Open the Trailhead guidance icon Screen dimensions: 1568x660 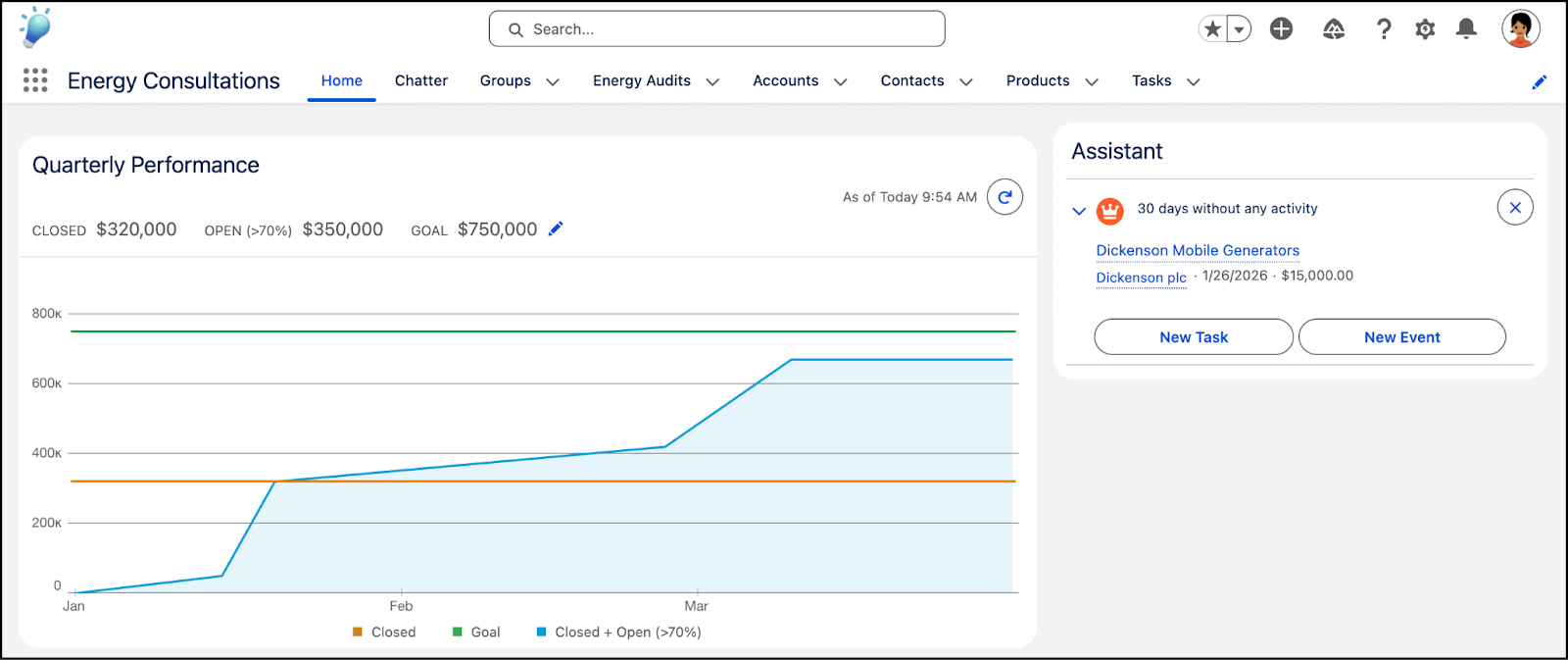pyautogui.click(x=1334, y=29)
